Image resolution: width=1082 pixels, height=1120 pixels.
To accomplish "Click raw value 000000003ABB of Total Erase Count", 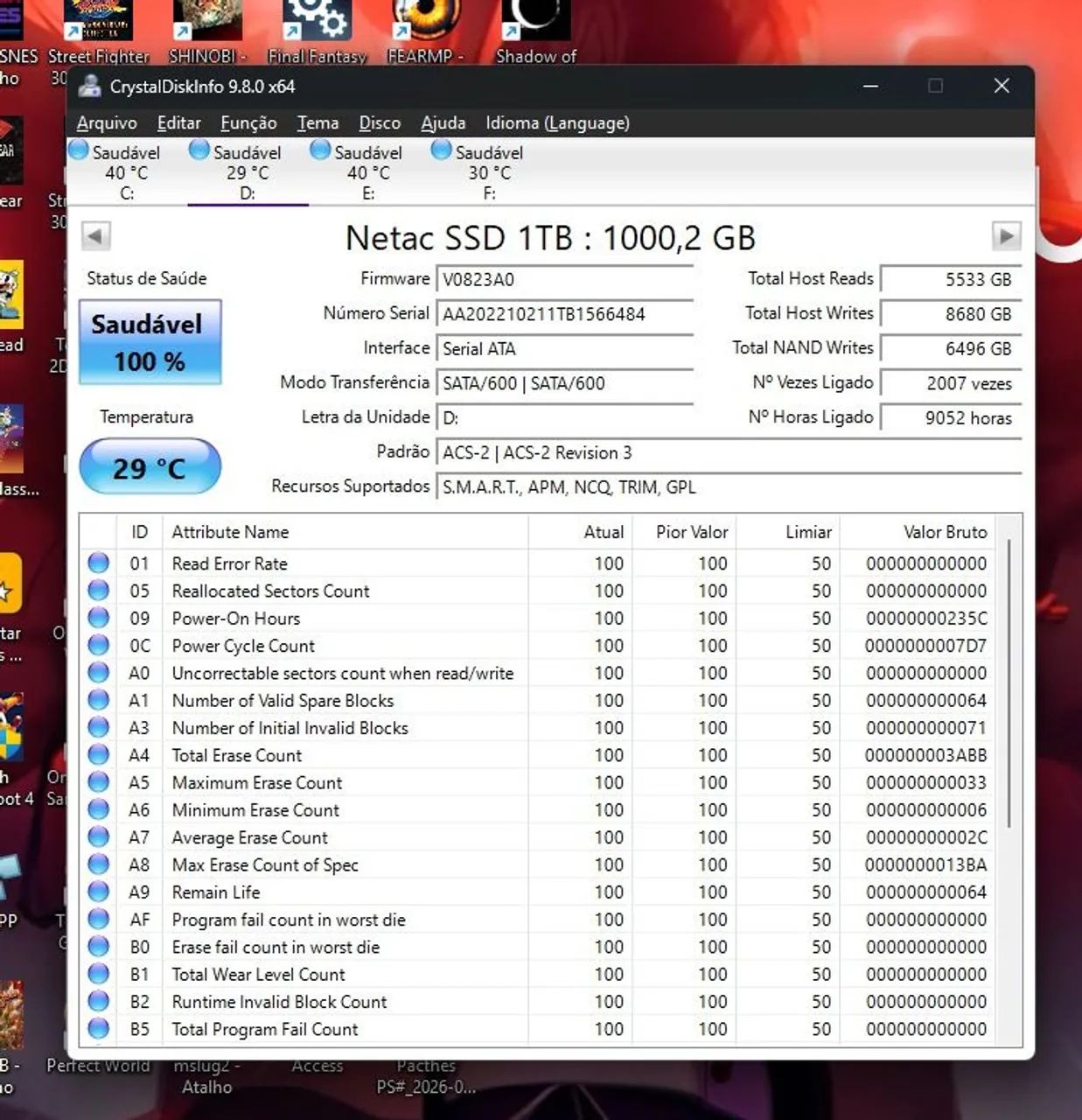I will [x=925, y=754].
